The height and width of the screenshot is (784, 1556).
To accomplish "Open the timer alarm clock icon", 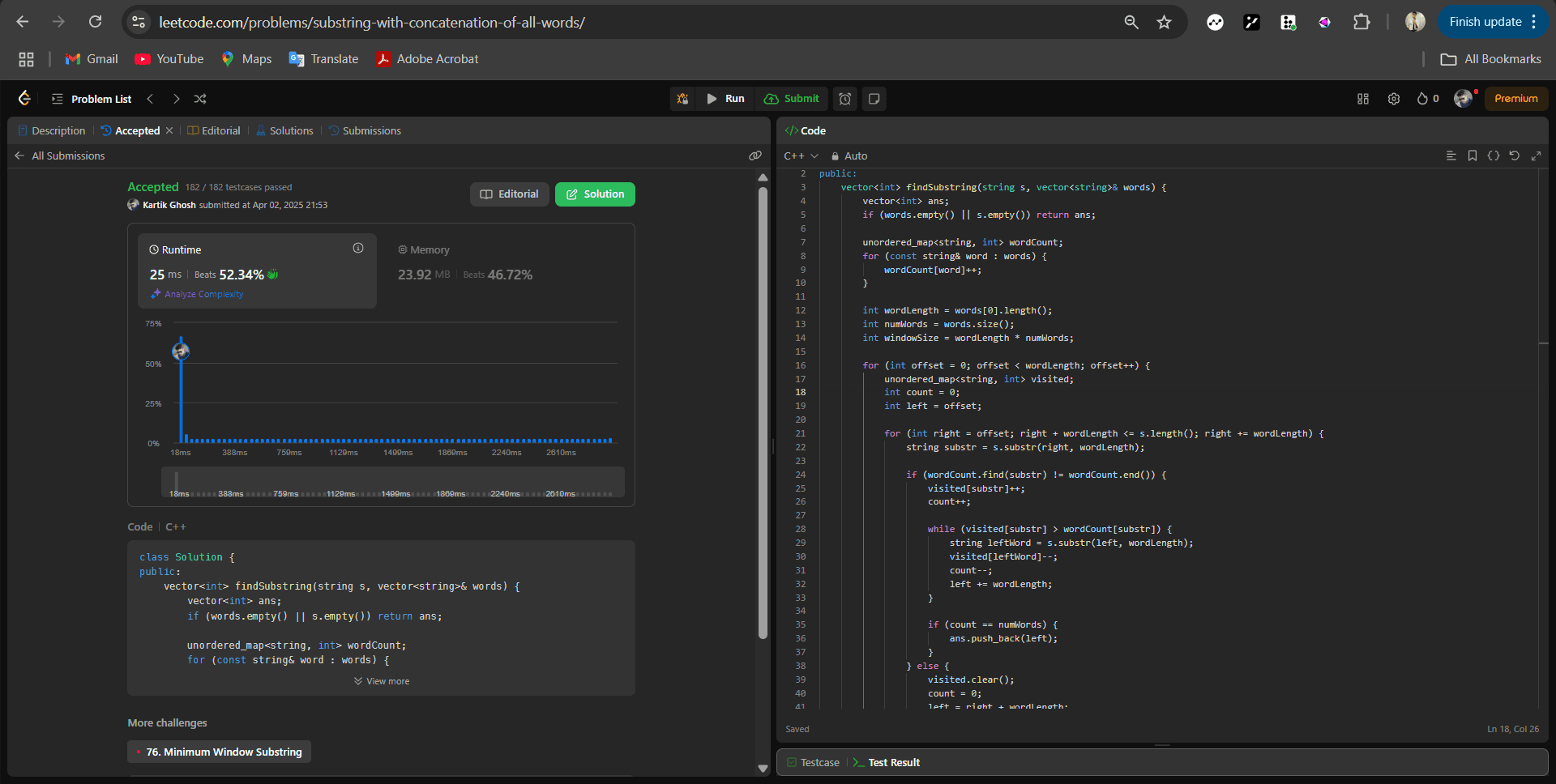I will 845,99.
